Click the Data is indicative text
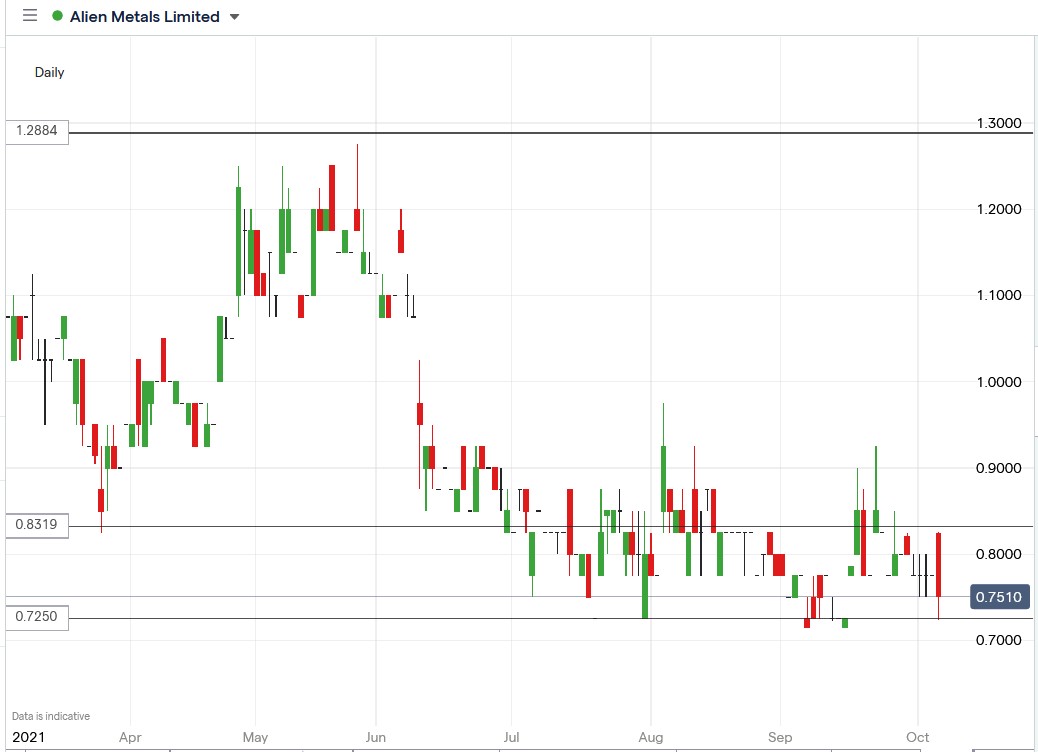This screenshot has height=752, width=1038. [48, 715]
